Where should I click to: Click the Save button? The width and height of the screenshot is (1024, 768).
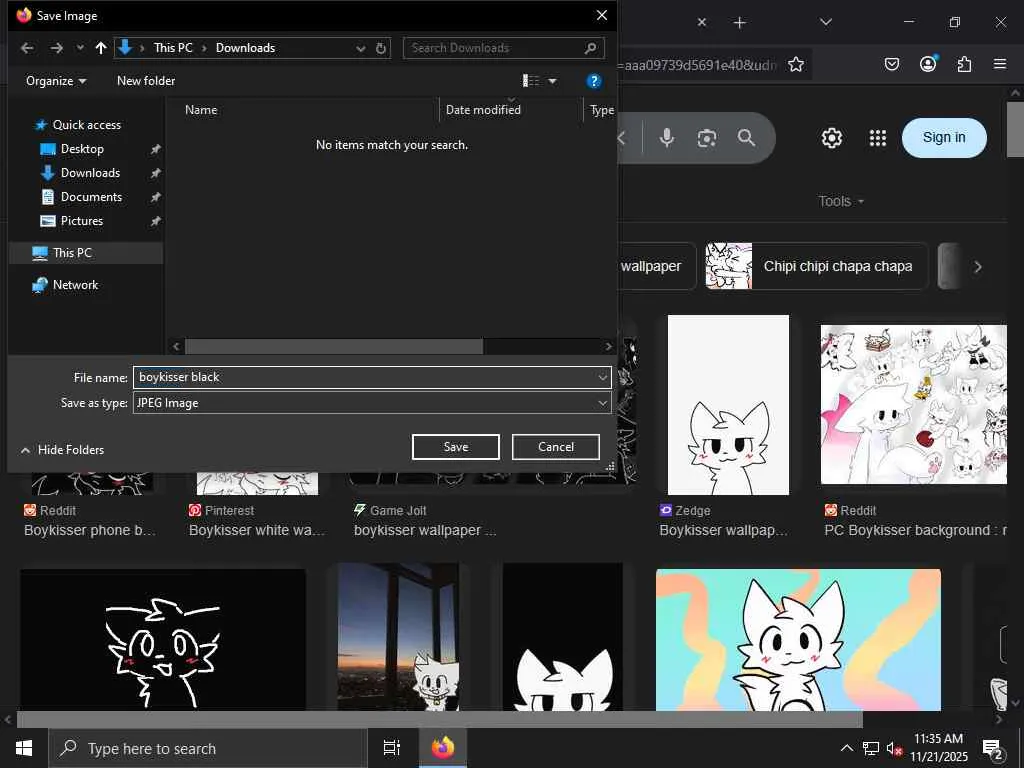[456, 447]
